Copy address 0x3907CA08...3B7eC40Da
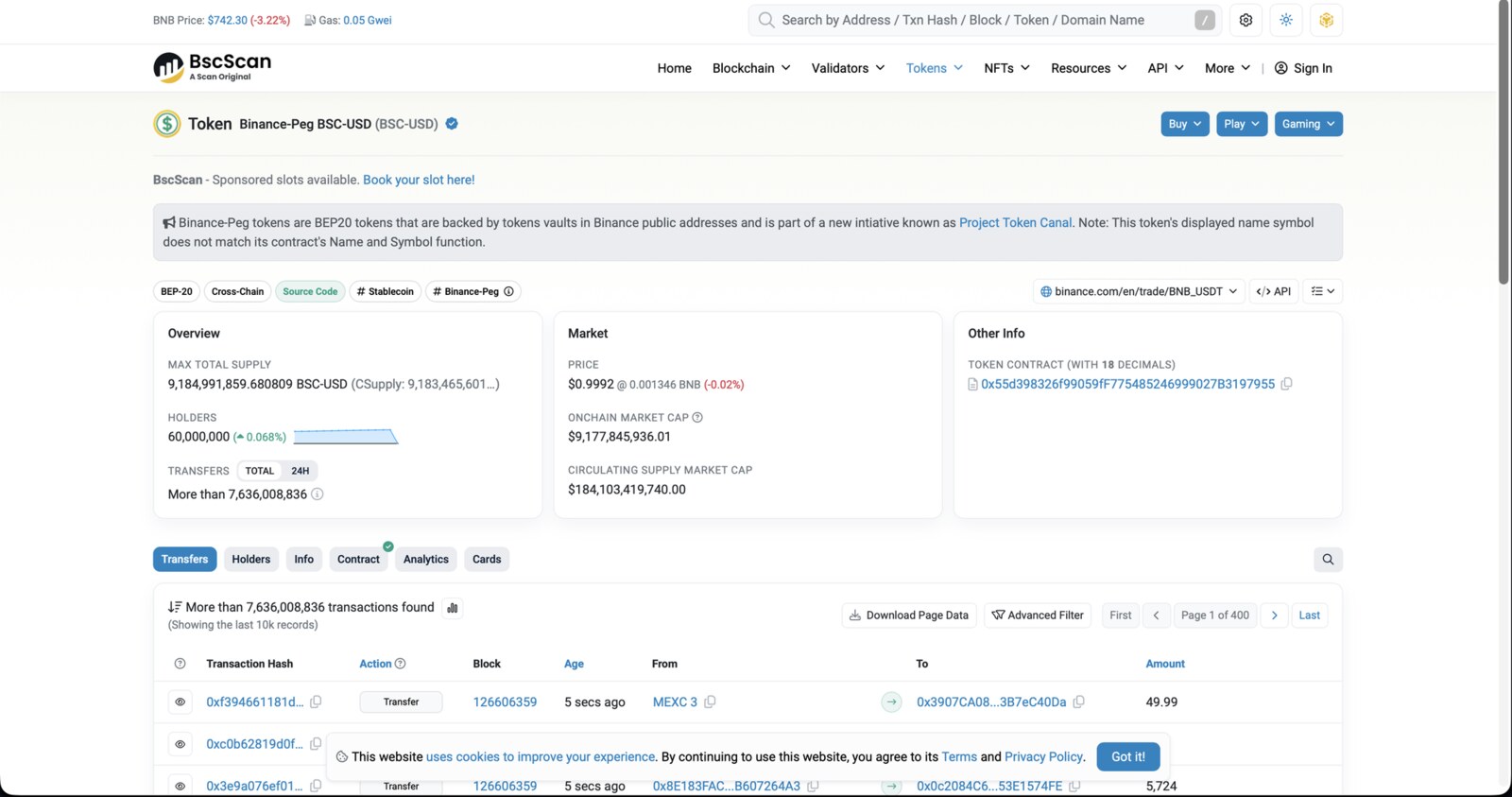1512x797 pixels. point(1078,702)
